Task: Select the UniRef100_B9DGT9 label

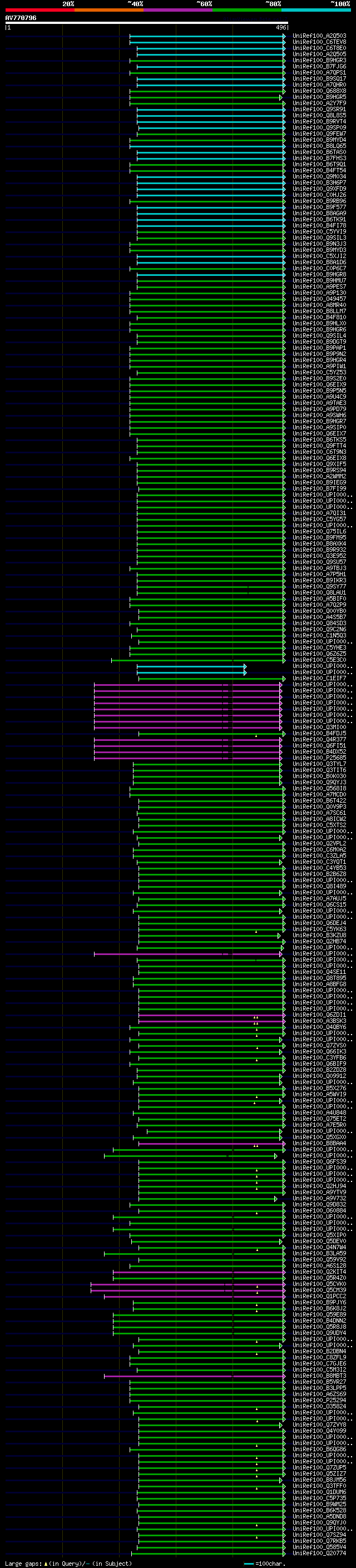Action: 319,342
